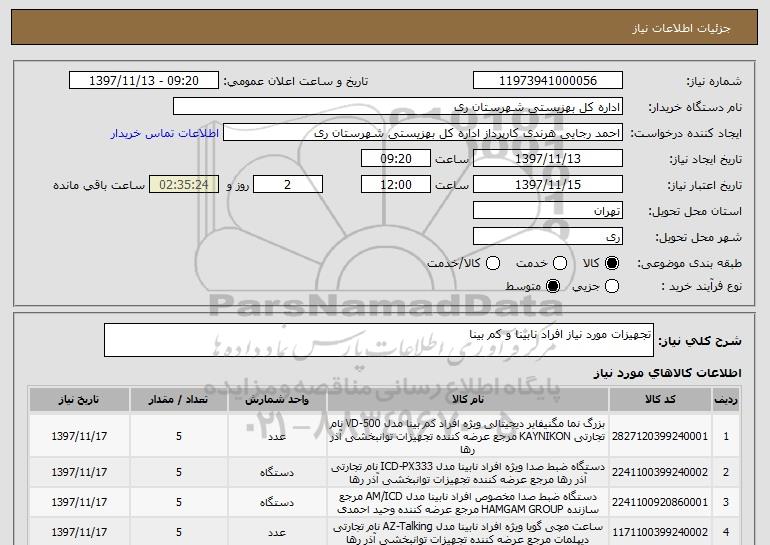Click the تعداد / مقدار column header
770x545 pixels.
pyautogui.click(x=178, y=400)
